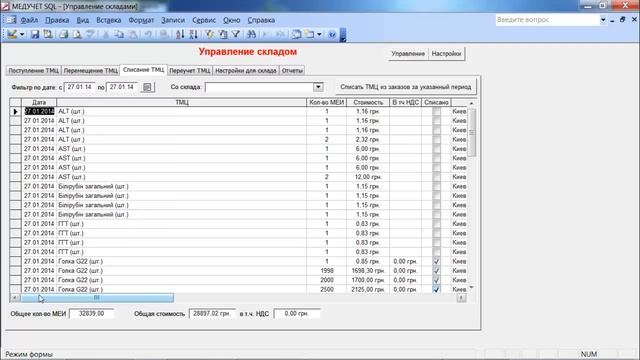Switch to Поступление ТМЦ tab
The image size is (640, 360).
tap(33, 71)
